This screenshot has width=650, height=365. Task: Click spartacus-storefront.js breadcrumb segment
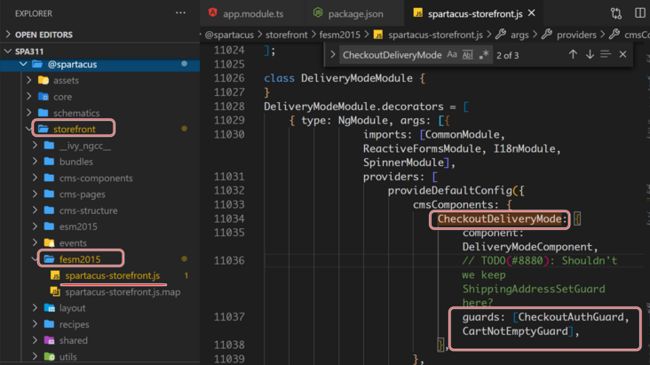coord(435,35)
